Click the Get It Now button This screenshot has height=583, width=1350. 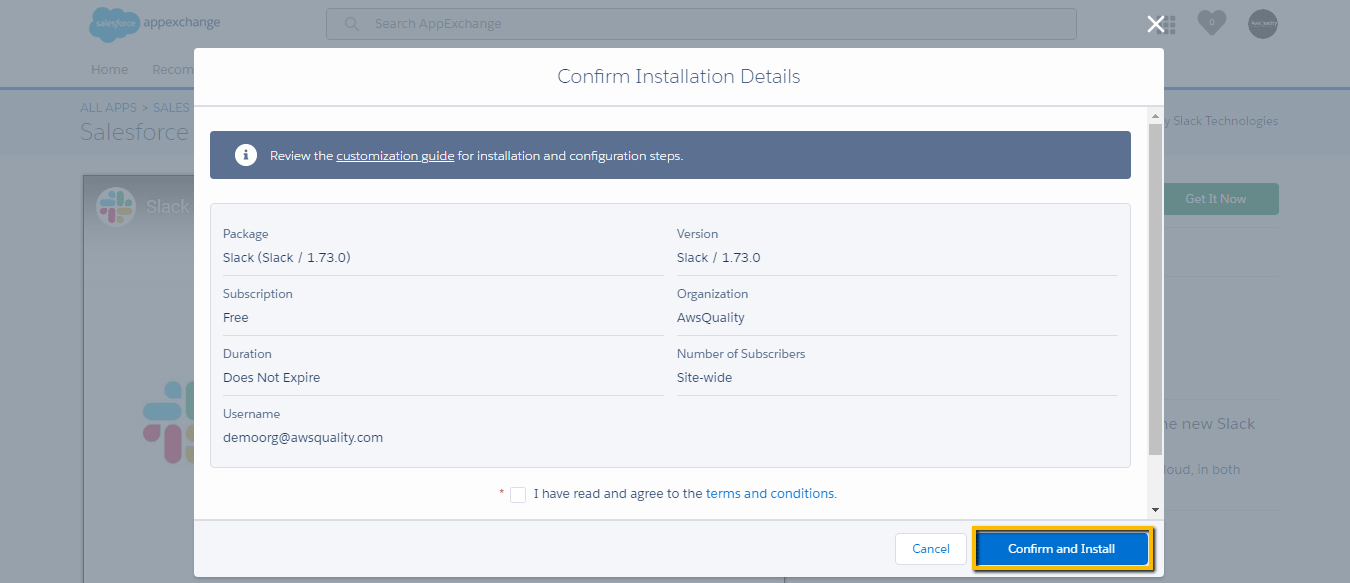coord(1215,199)
